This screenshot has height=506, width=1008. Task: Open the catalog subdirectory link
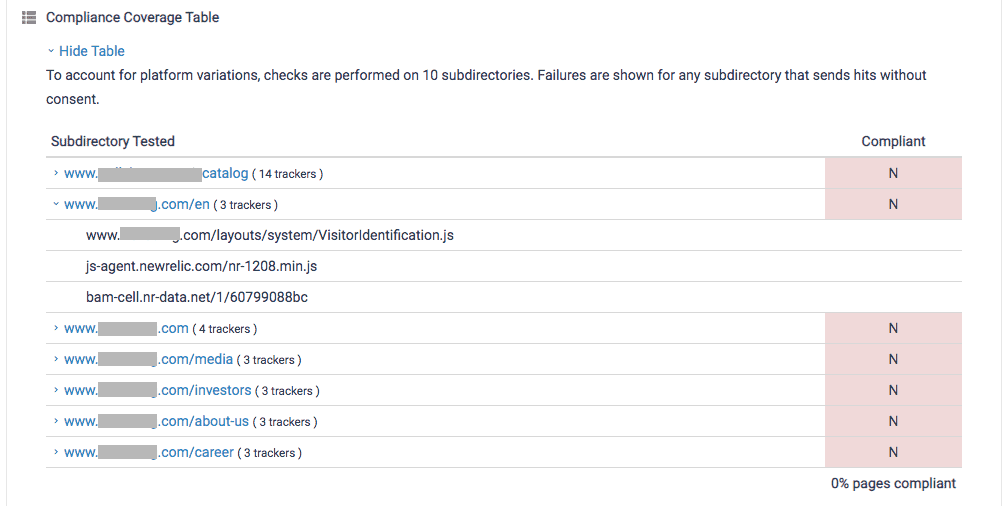156,173
